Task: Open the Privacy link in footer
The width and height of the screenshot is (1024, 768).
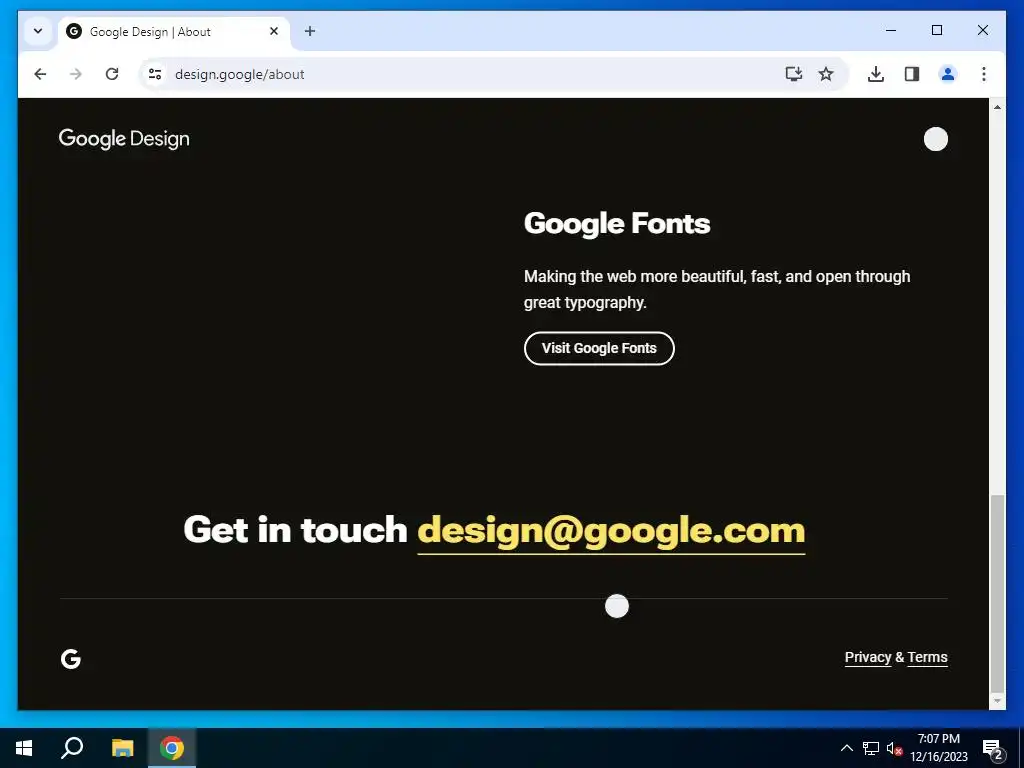Action: (868, 658)
